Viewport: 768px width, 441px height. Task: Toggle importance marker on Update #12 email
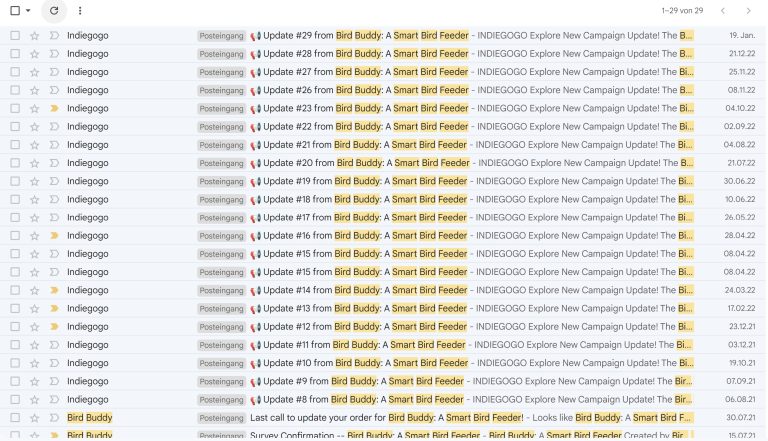click(x=54, y=326)
